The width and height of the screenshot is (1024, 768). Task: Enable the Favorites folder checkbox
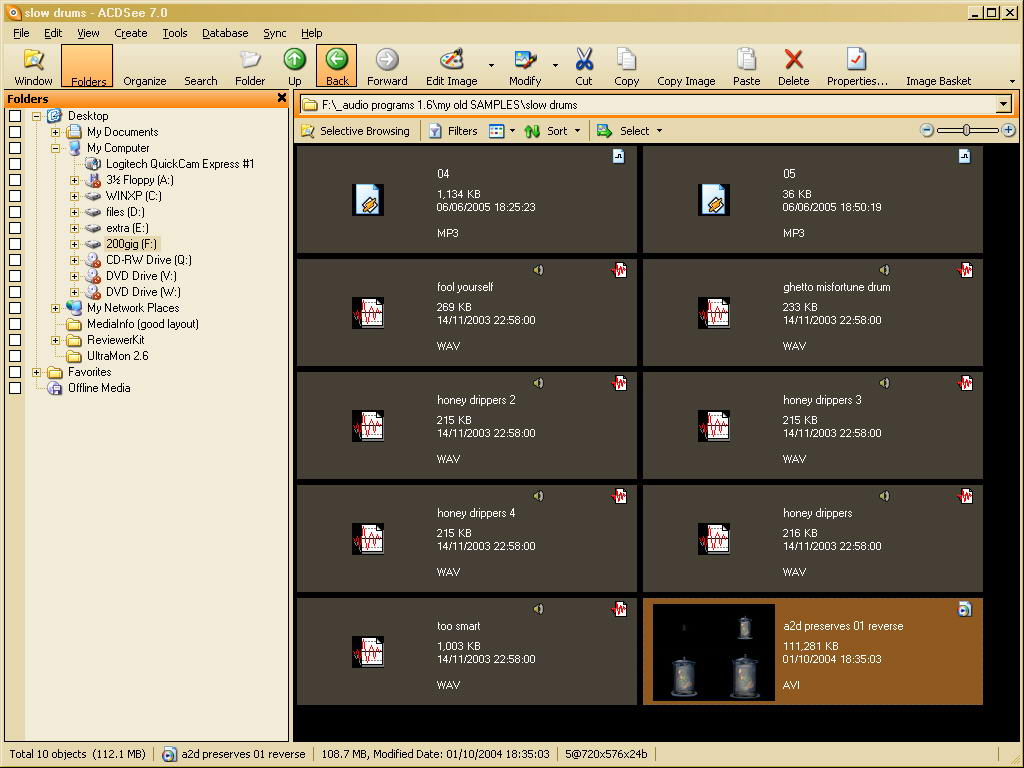pyautogui.click(x=15, y=372)
